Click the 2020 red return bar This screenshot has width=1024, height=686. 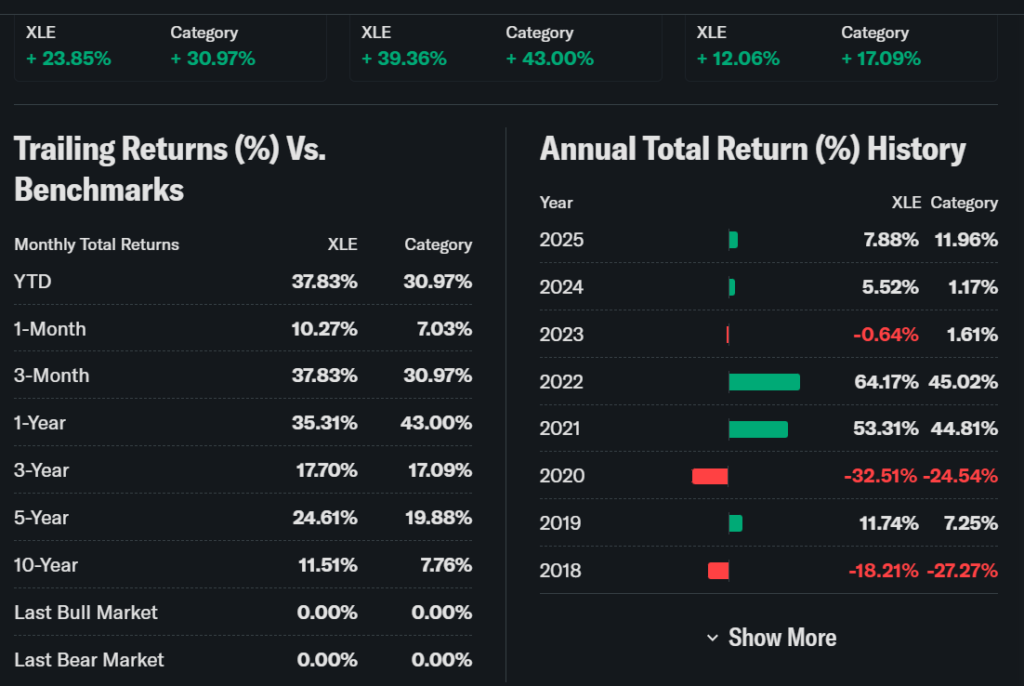710,476
